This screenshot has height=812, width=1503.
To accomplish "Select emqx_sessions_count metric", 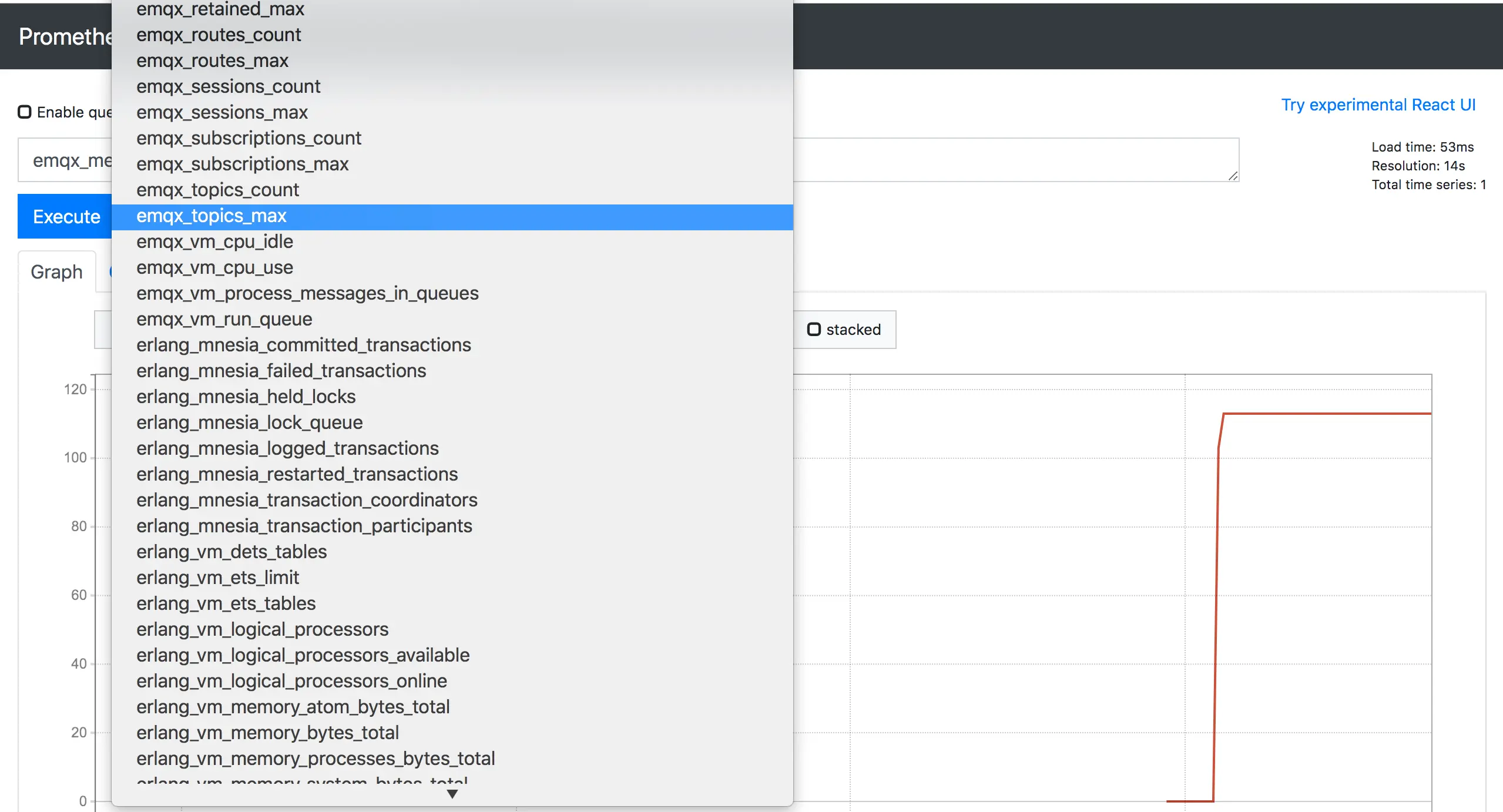I will [228, 87].
